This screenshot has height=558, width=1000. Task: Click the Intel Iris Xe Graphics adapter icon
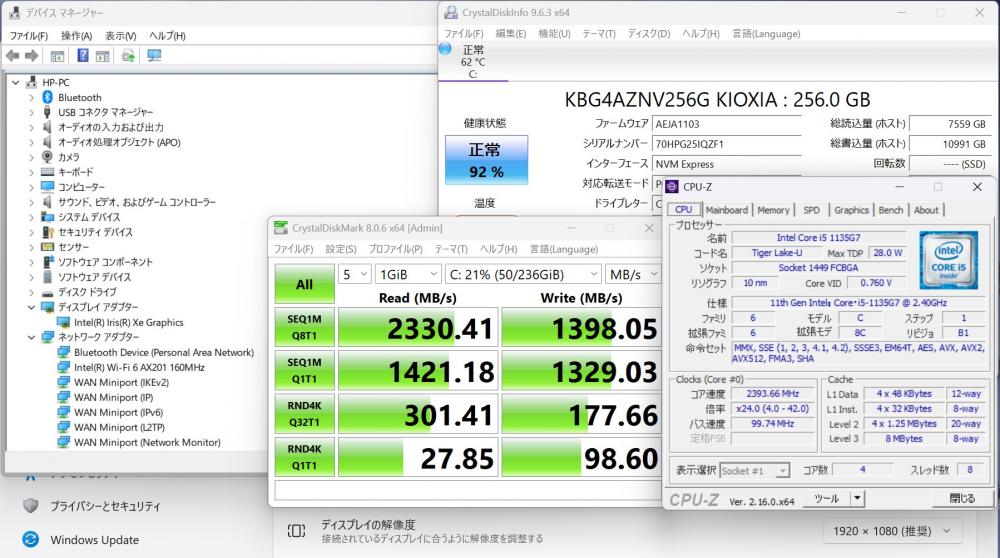pos(63,322)
